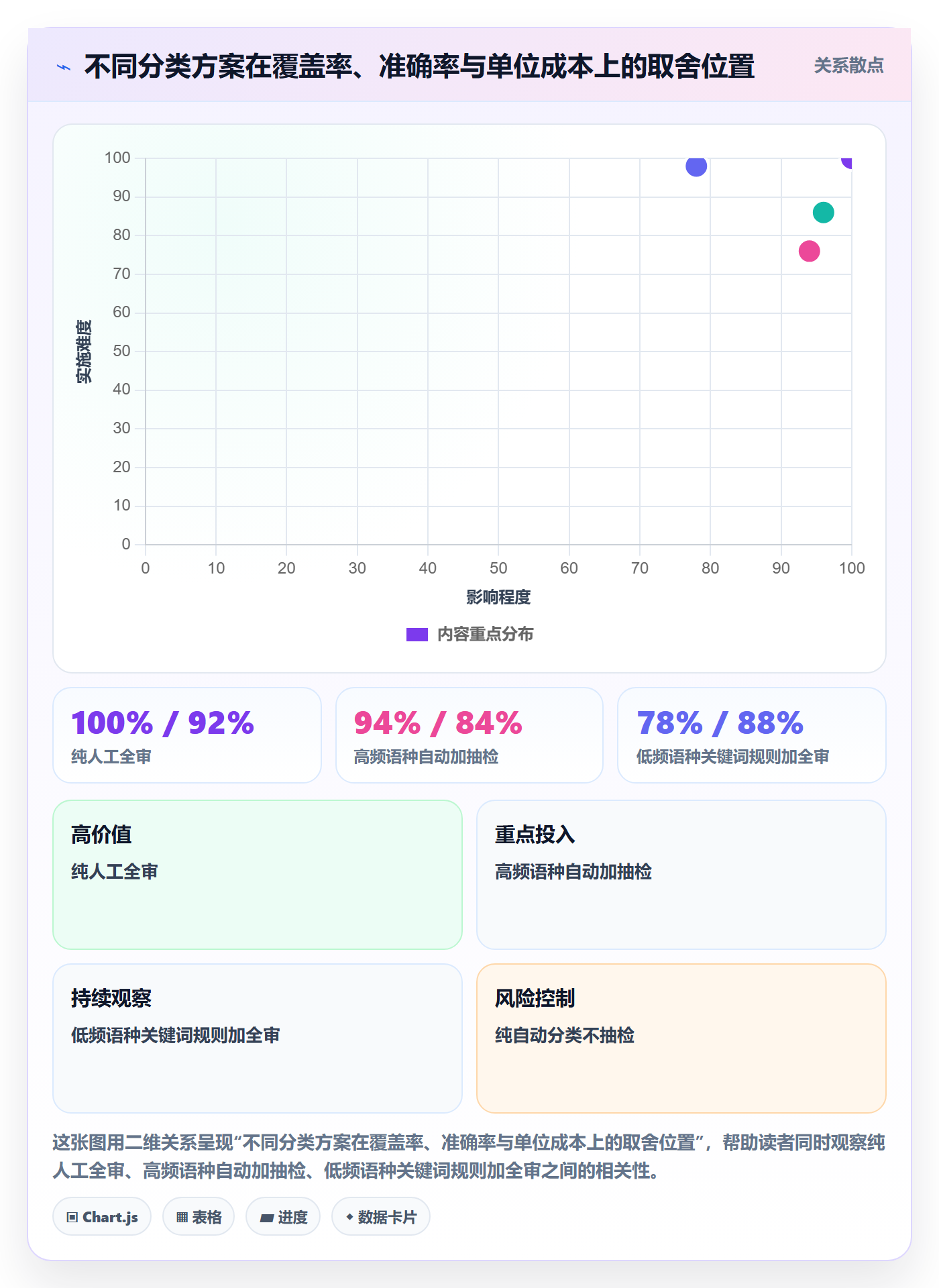
Task: Click the 风险控制 quadrant card
Action: tap(681, 1038)
